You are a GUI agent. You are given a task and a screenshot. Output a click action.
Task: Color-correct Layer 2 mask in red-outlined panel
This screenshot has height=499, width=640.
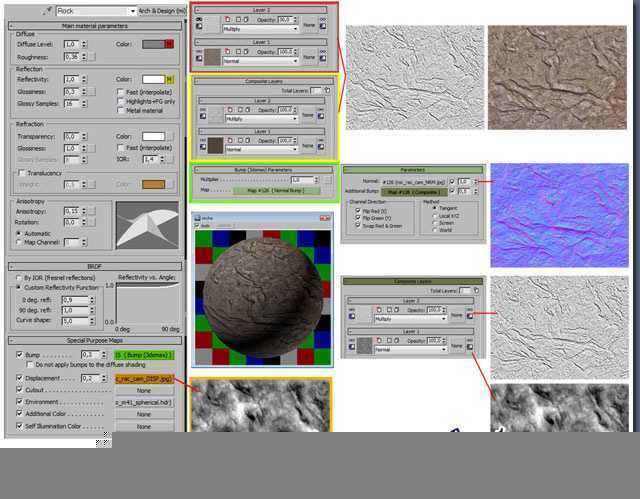(x=323, y=26)
